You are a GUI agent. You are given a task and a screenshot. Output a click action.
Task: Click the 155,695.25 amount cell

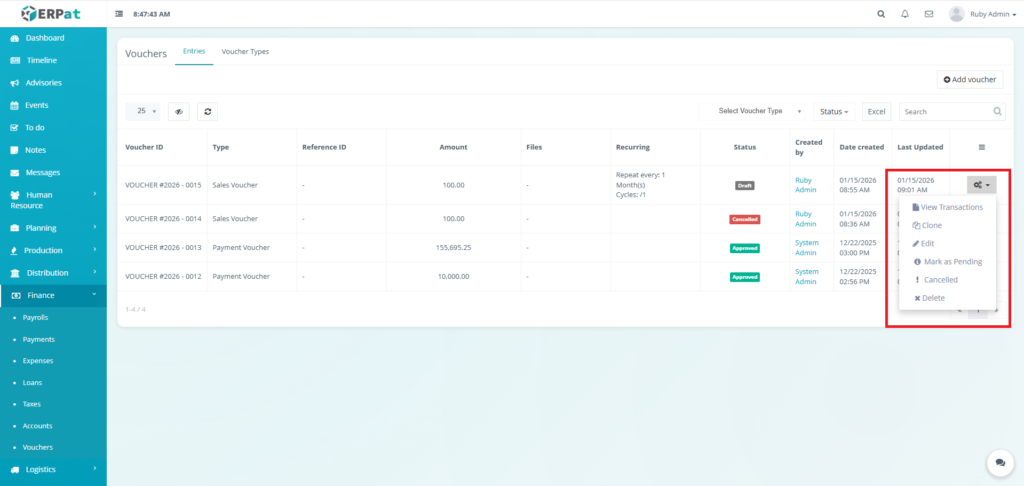tap(453, 248)
